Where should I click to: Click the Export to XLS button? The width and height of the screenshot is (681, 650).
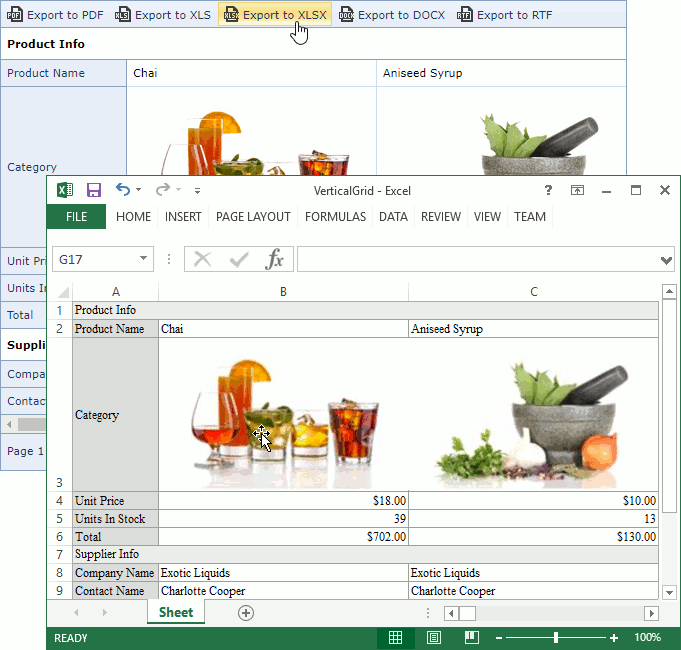click(x=162, y=15)
